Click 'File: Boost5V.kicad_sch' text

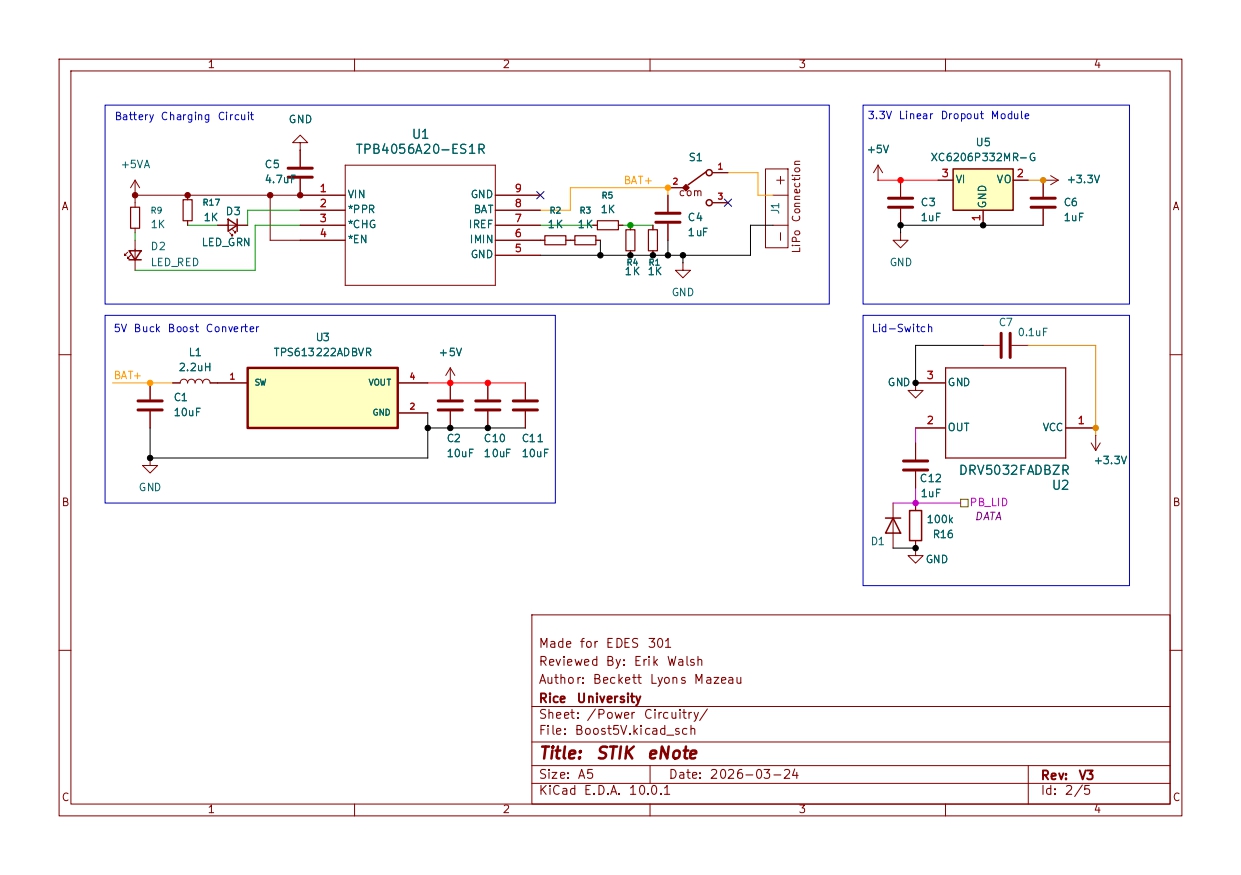click(617, 731)
